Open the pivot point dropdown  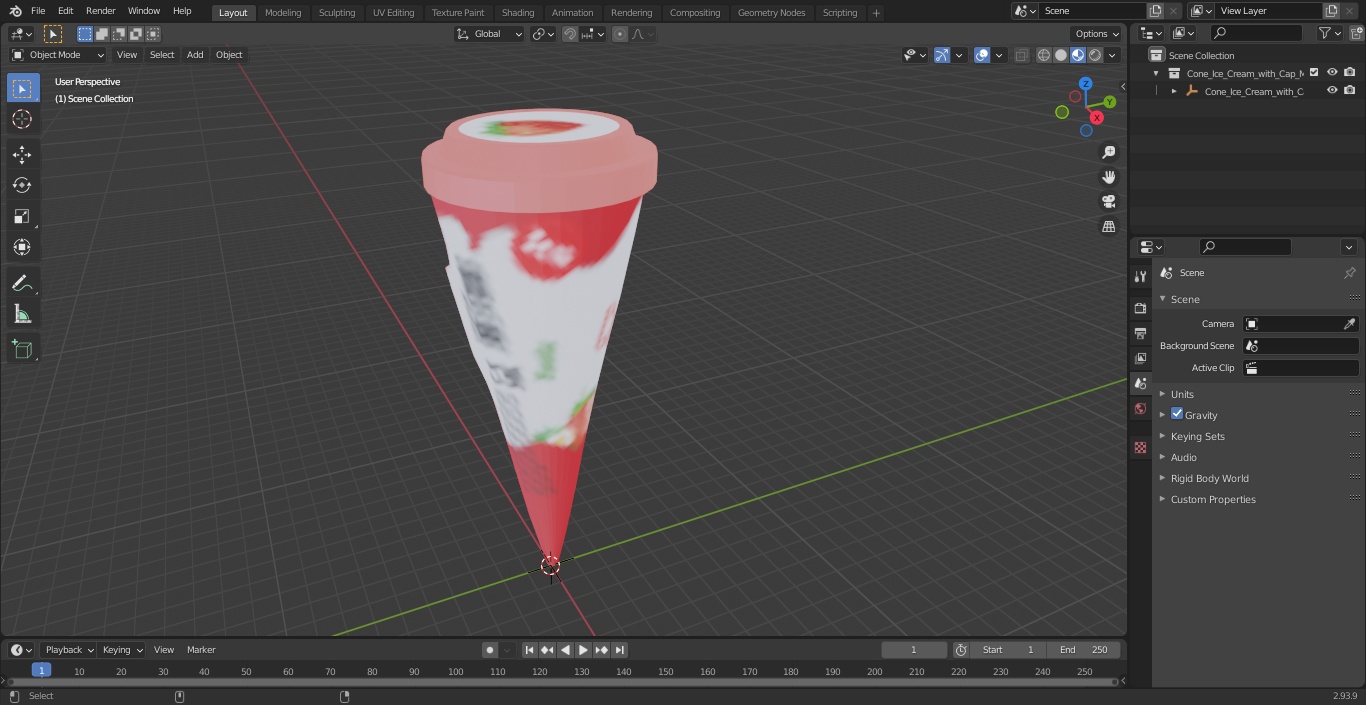tap(543, 34)
